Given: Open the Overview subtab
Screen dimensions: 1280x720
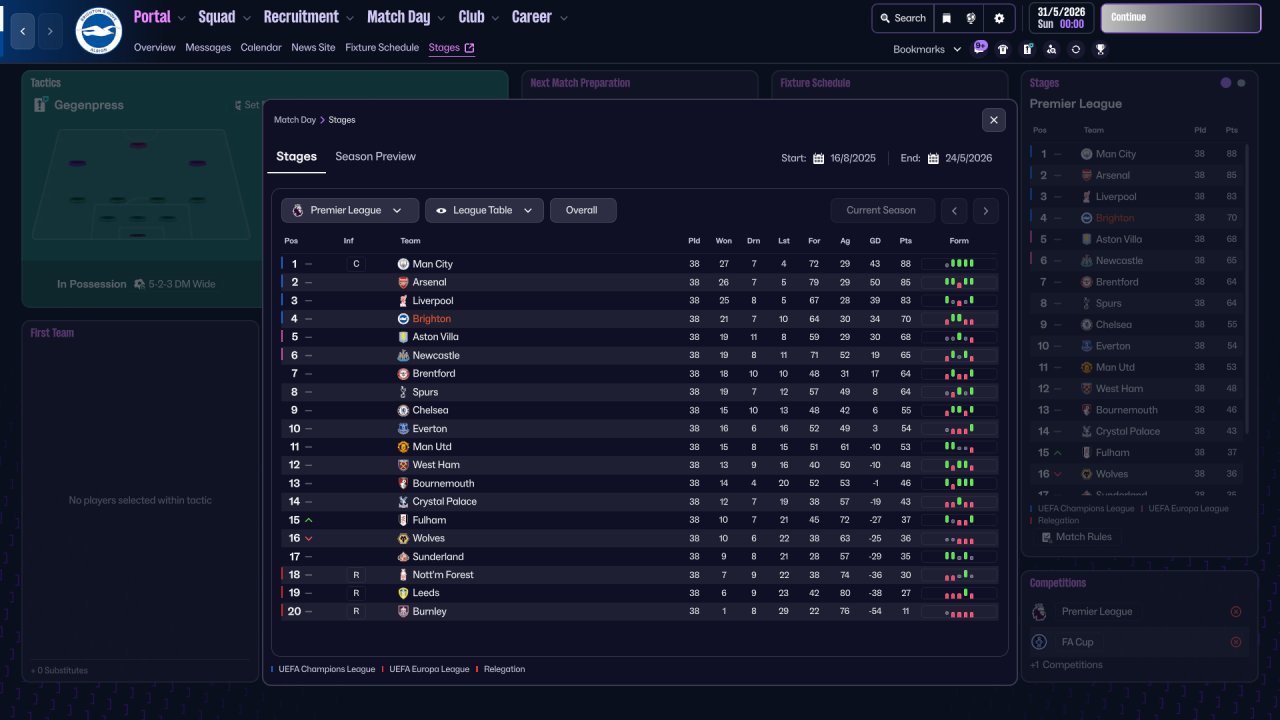Looking at the screenshot, I should coord(154,48).
